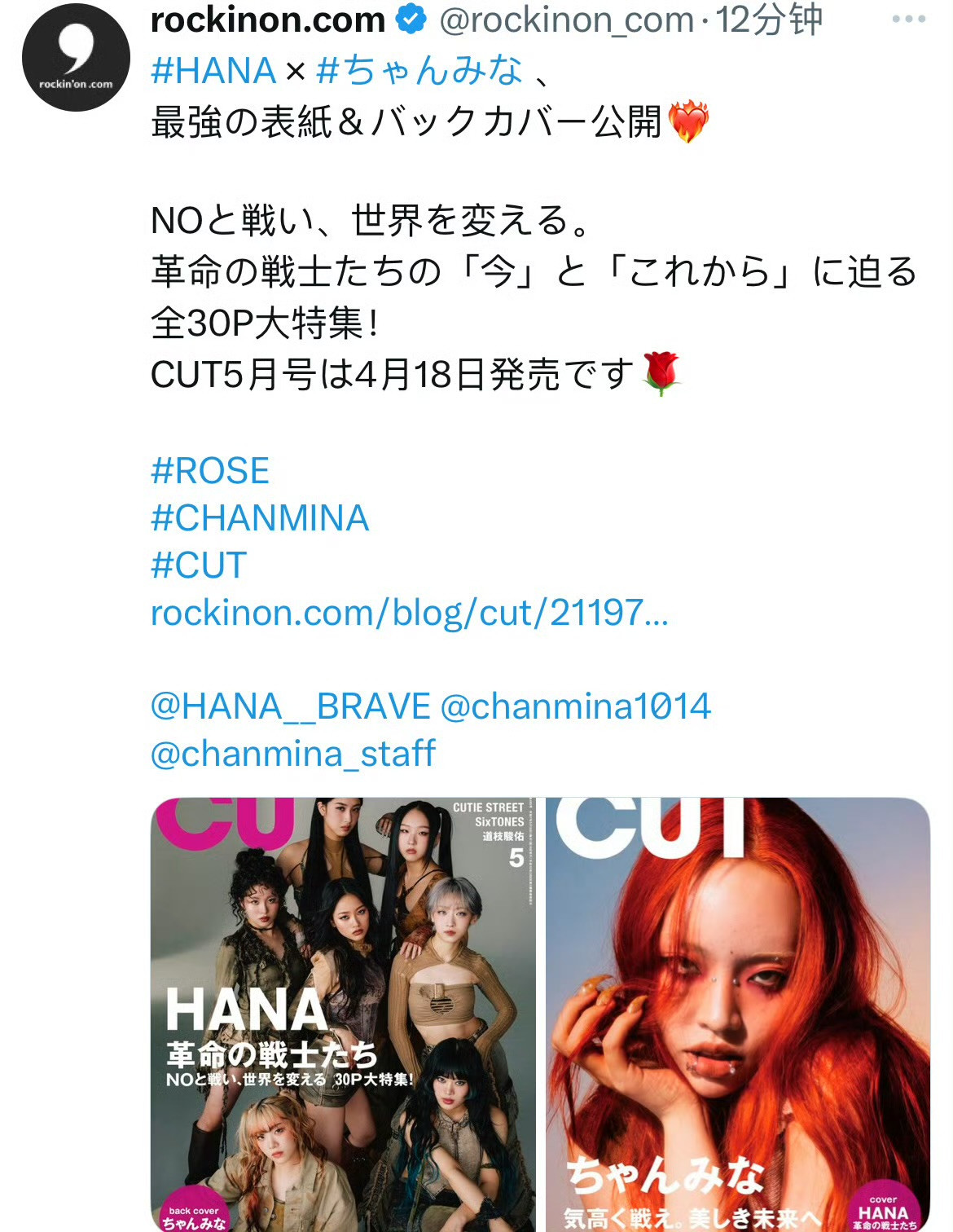Open the @chanmina1014 mention

pos(576,706)
